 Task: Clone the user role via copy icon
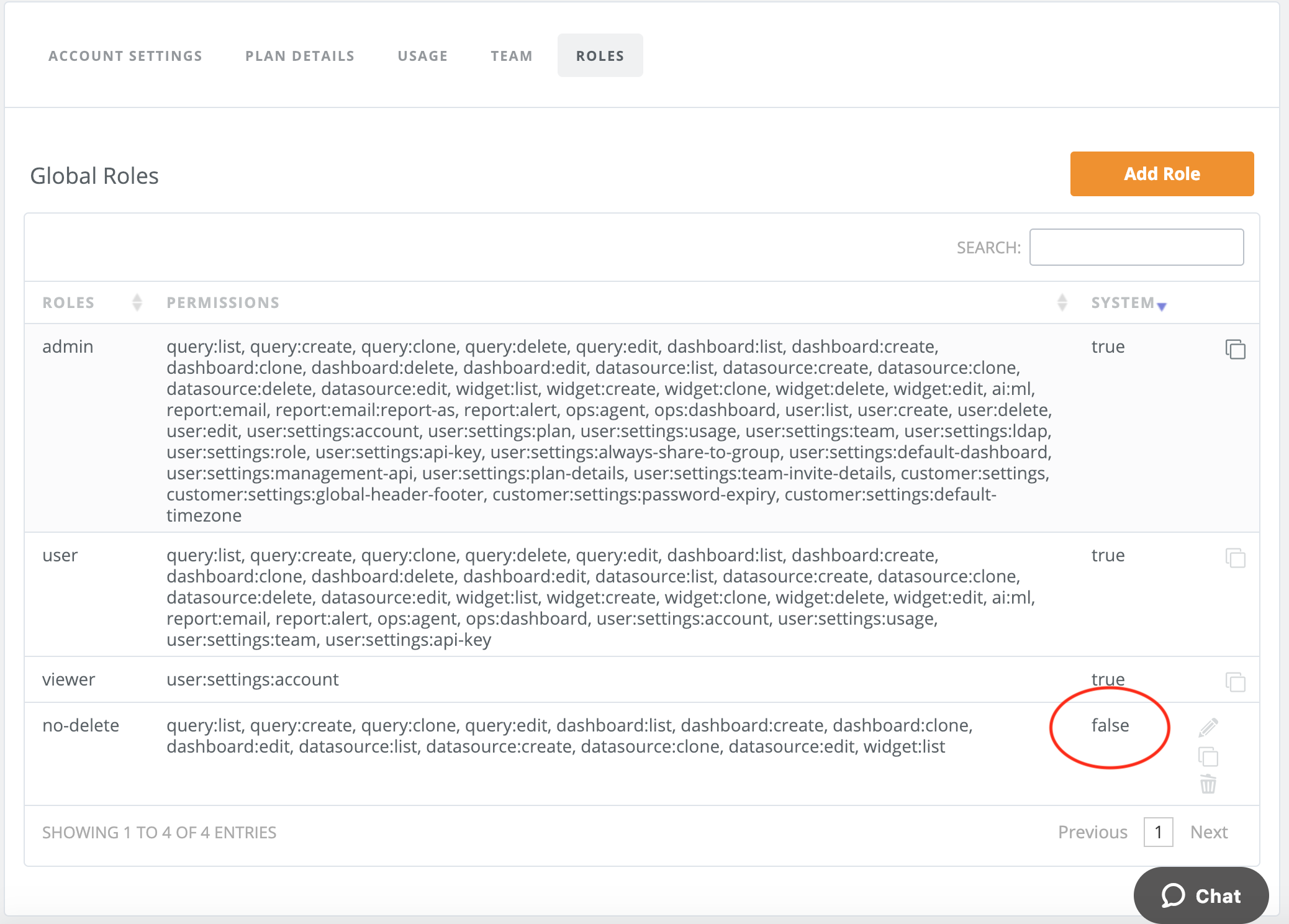[1235, 558]
